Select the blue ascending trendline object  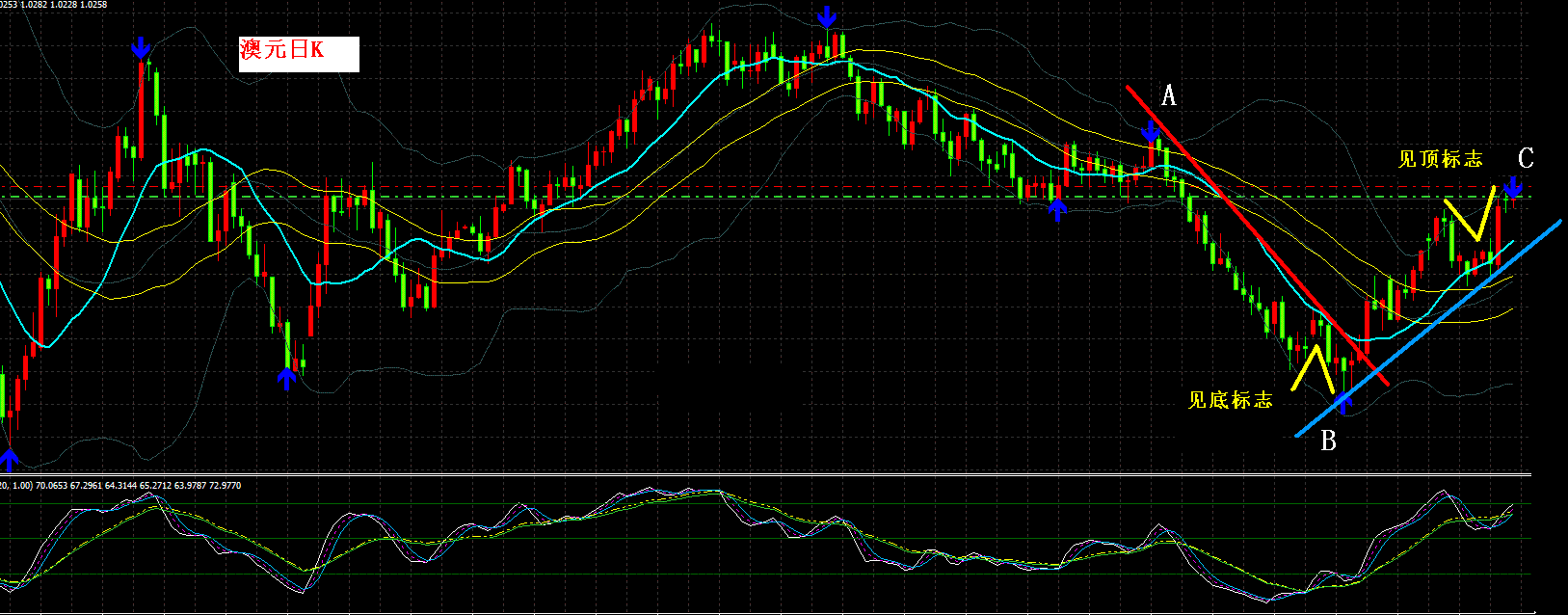click(x=1428, y=329)
